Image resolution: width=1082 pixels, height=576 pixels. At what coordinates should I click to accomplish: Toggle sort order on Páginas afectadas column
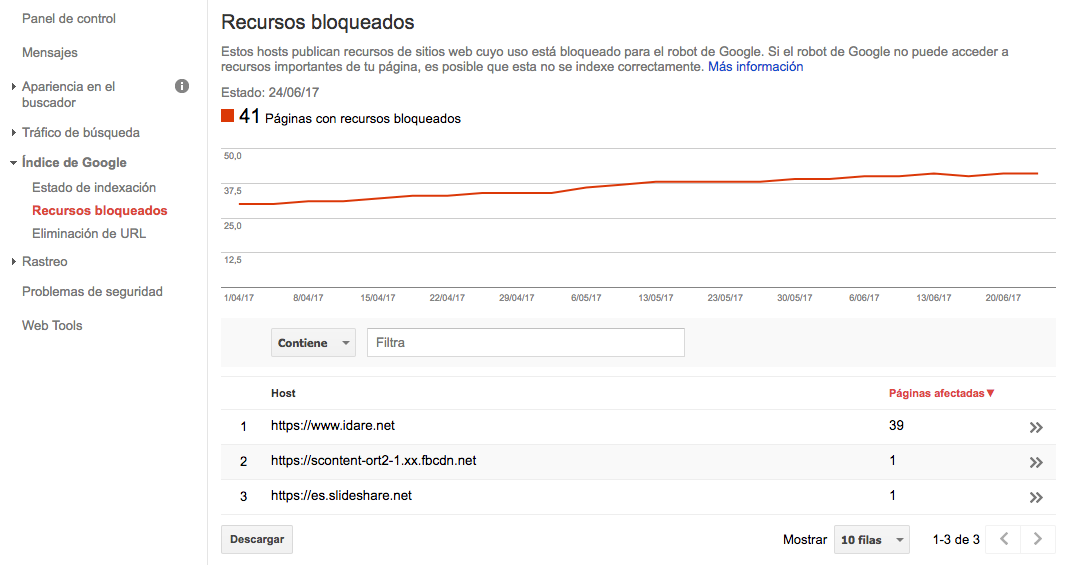click(940, 393)
